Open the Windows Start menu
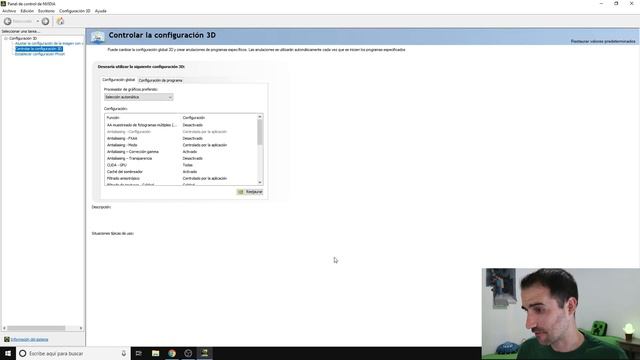Screen dimensions: 640x360 pos(8,353)
